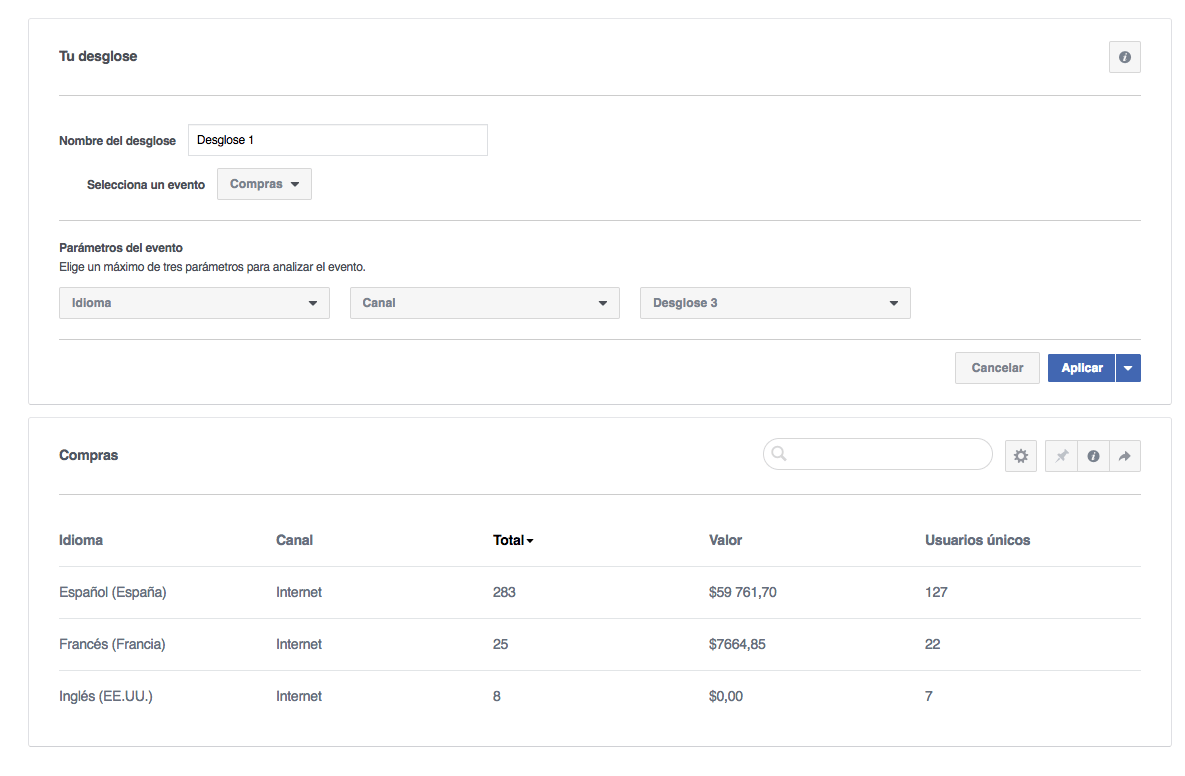Click the value $7664,85
The width and height of the screenshot is (1185, 776).
point(737,645)
